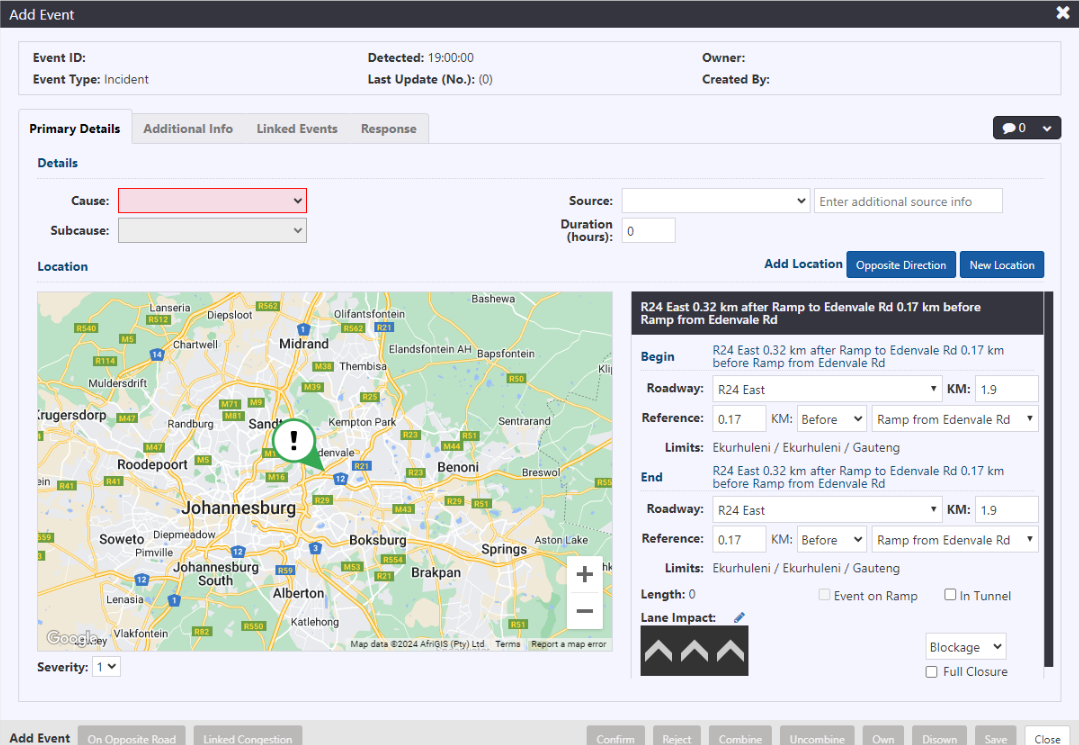Switch to the Additional Info tab

click(188, 129)
